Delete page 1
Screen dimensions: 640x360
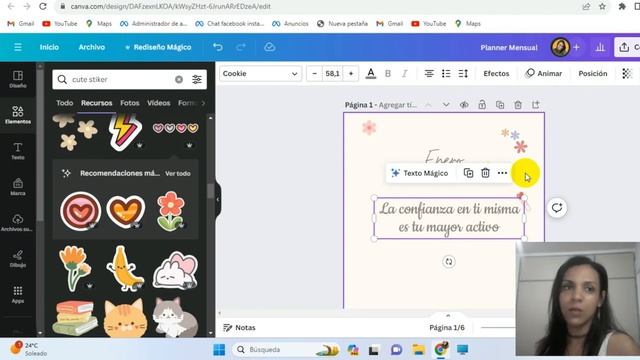518,105
